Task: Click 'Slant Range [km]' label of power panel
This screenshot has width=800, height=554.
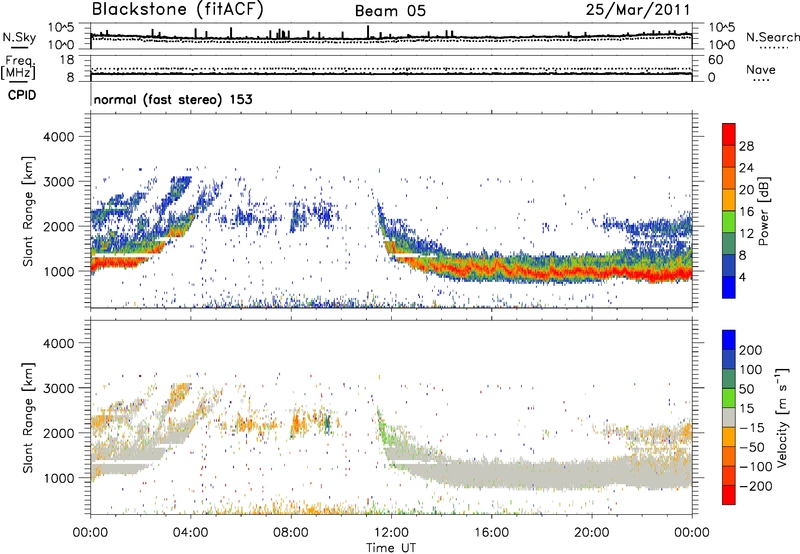Action: [28, 211]
